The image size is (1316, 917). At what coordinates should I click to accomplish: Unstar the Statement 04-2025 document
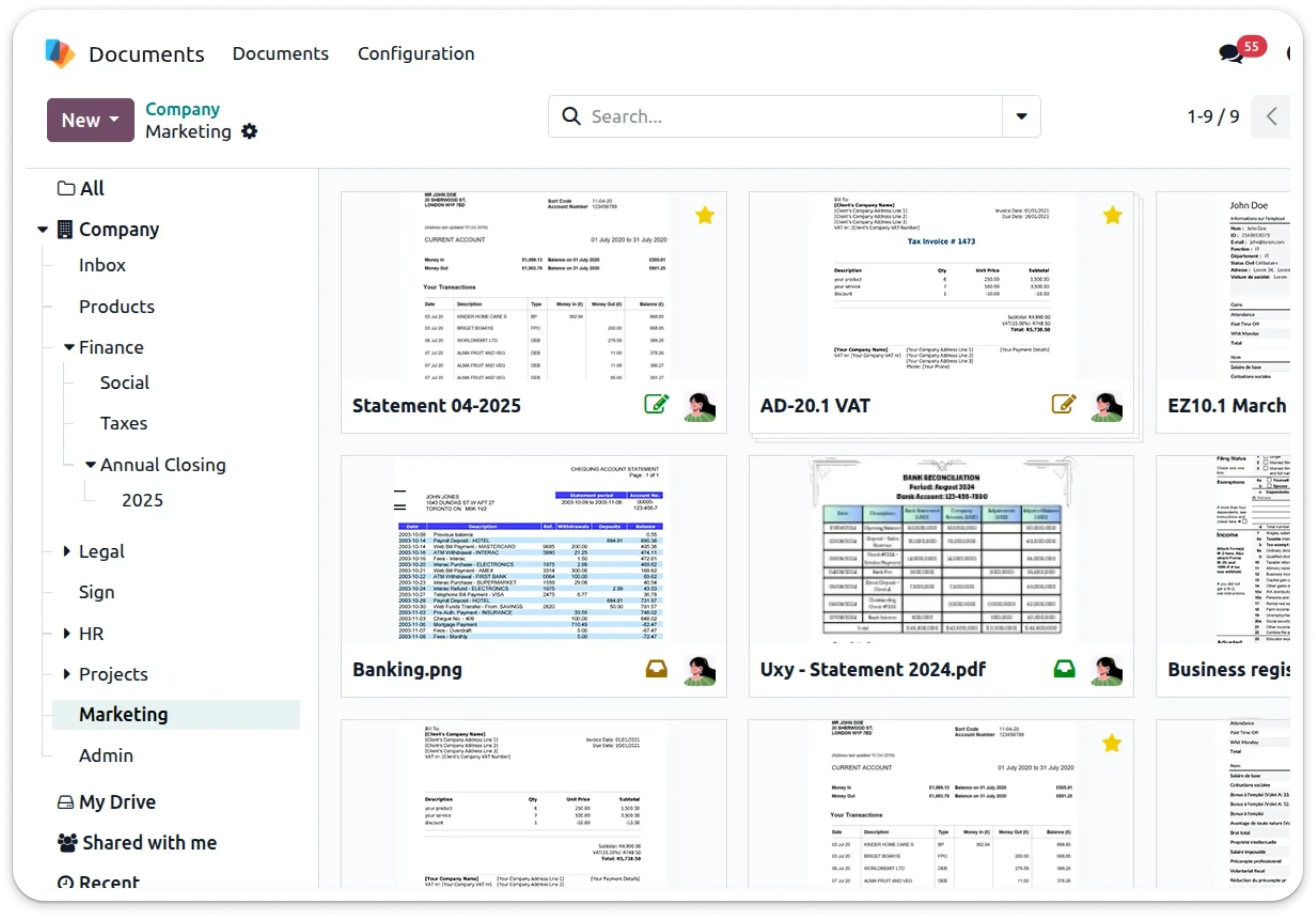[x=704, y=215]
